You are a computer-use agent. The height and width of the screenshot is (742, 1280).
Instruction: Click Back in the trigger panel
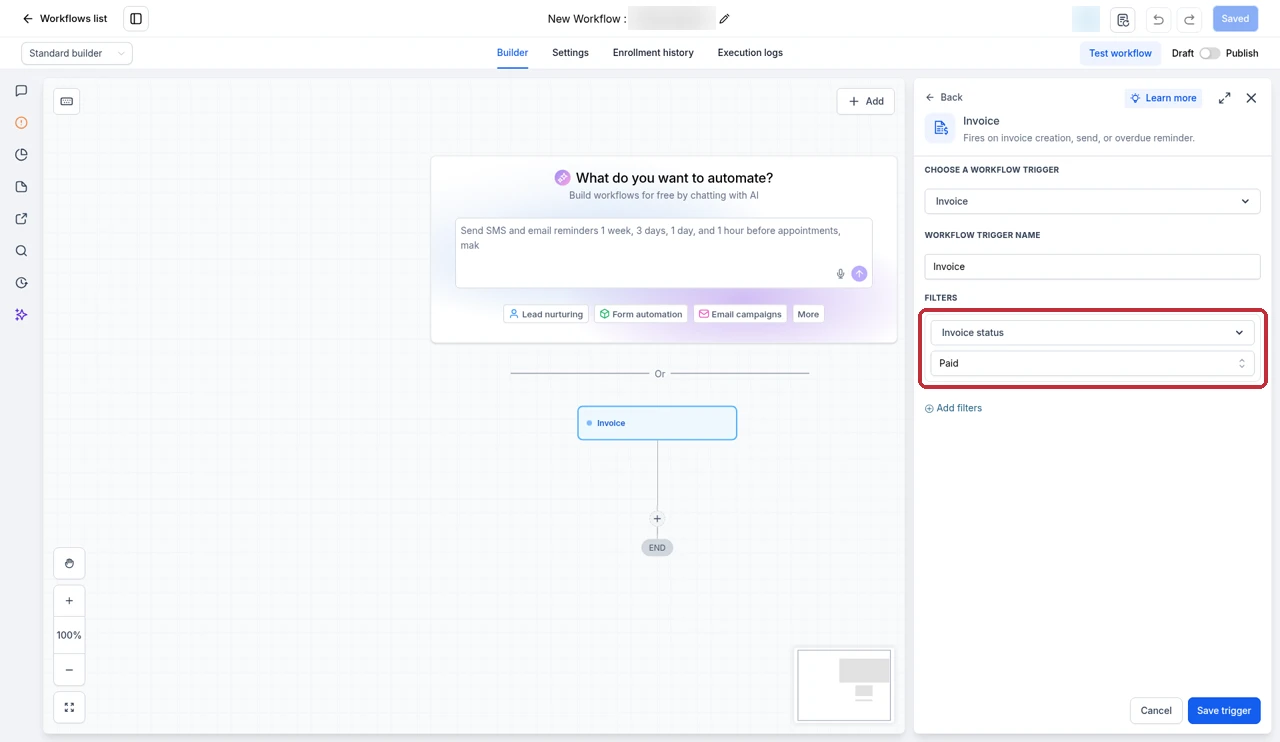click(943, 97)
